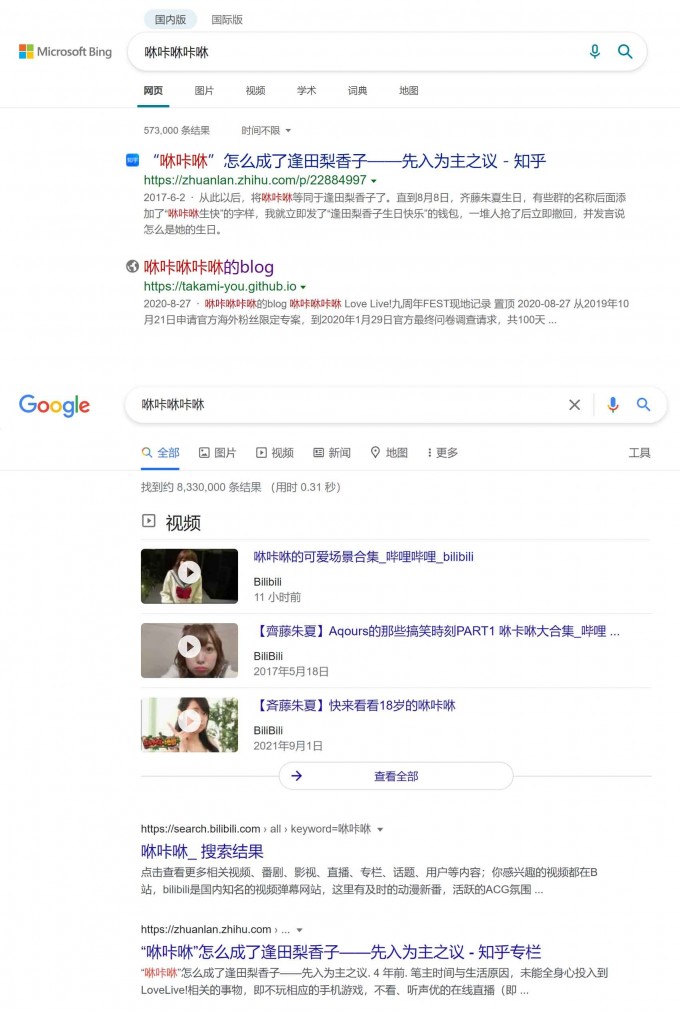Switch Bing to 国际版 mode

[x=227, y=20]
